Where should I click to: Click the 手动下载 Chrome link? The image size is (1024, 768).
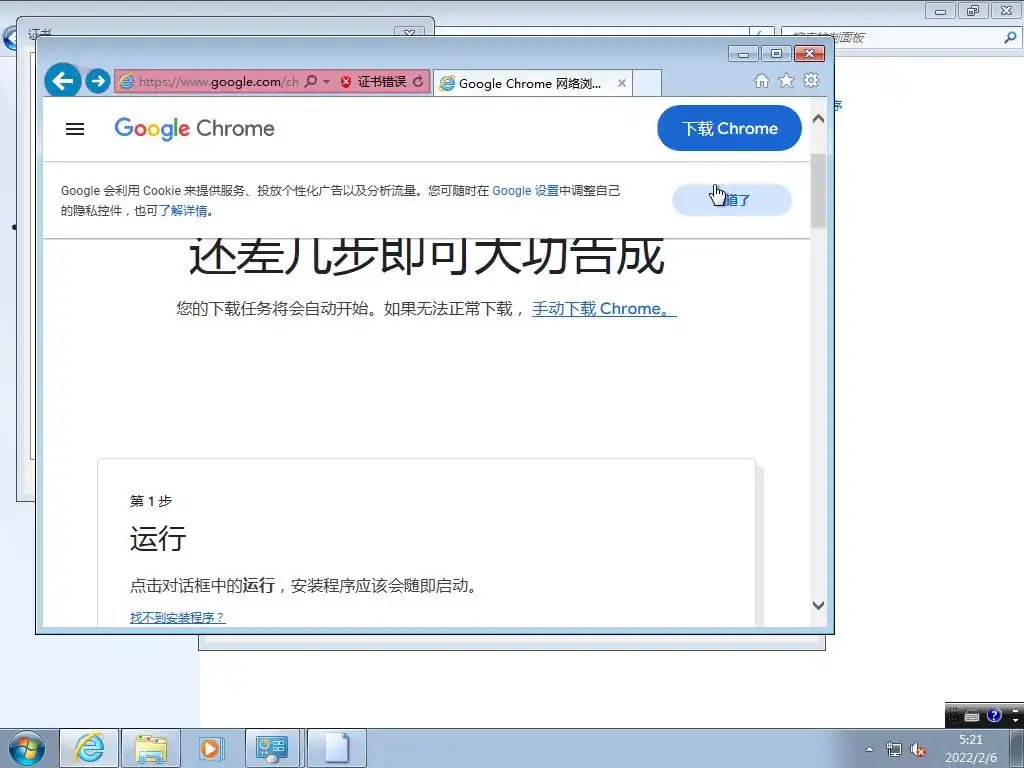click(604, 309)
